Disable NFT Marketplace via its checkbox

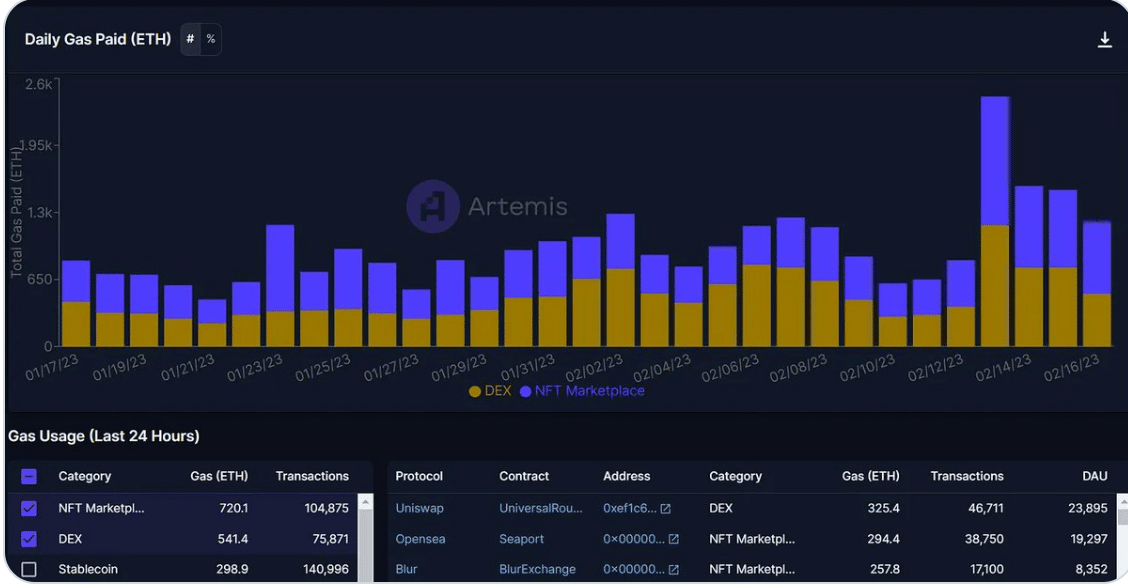(x=28, y=508)
